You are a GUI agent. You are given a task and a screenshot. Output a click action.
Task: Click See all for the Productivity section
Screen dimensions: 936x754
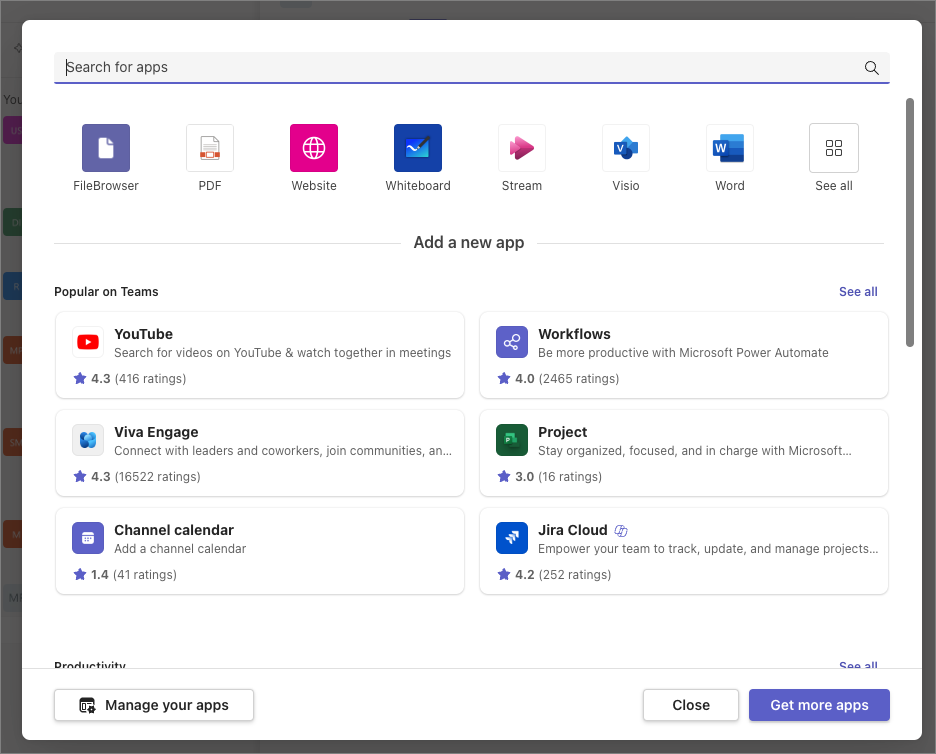(x=858, y=666)
